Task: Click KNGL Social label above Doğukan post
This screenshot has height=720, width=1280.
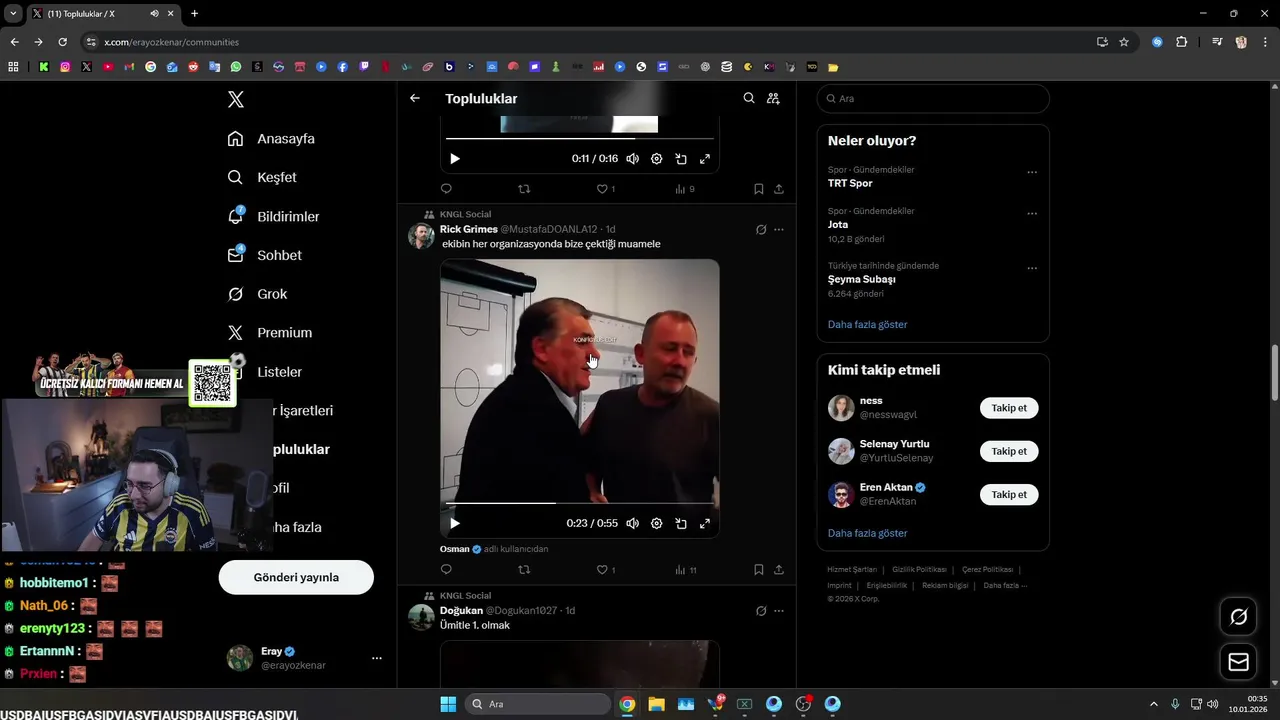Action: (x=465, y=595)
